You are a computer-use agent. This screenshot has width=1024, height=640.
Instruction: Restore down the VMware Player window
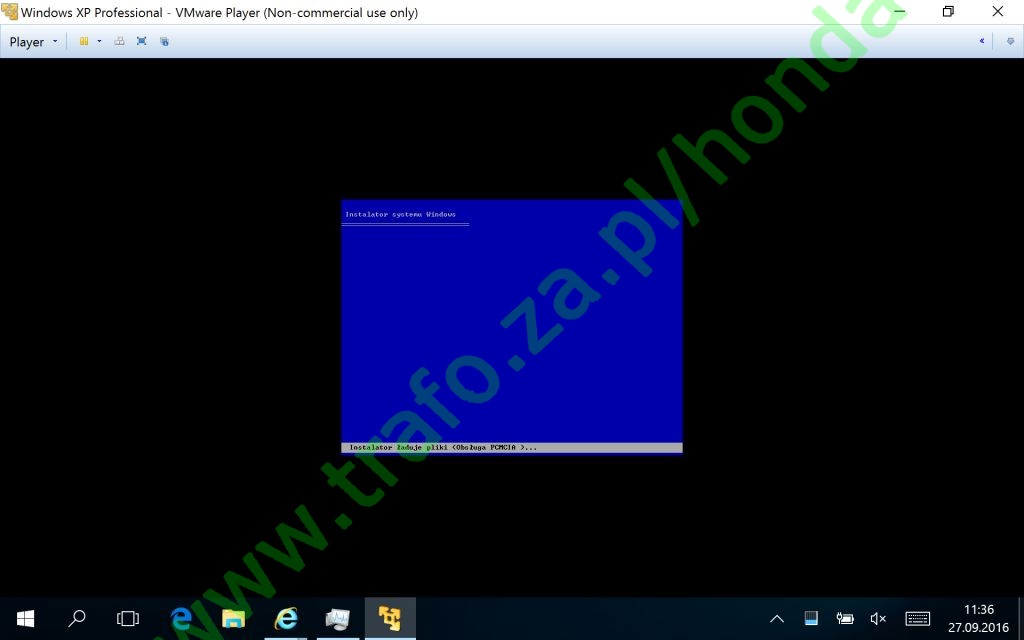pyautogui.click(x=948, y=12)
